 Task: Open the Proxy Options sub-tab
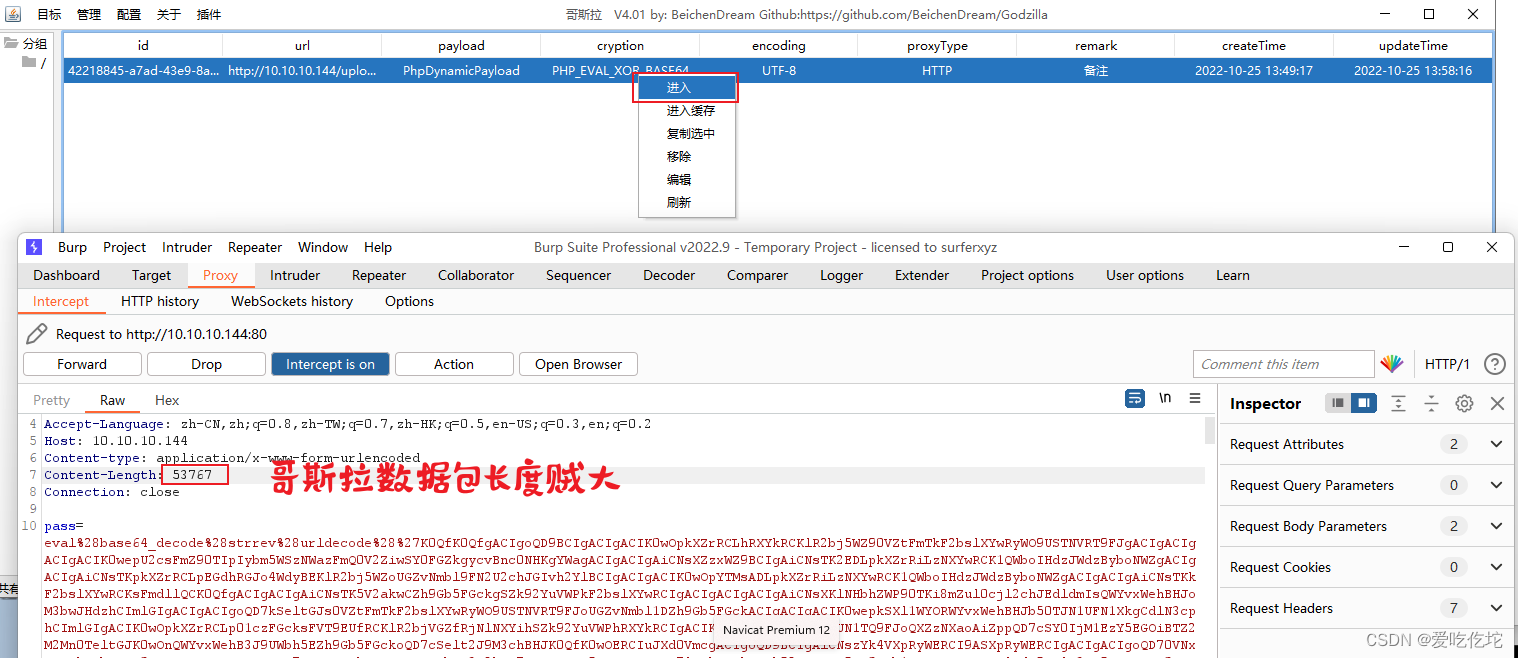(409, 301)
